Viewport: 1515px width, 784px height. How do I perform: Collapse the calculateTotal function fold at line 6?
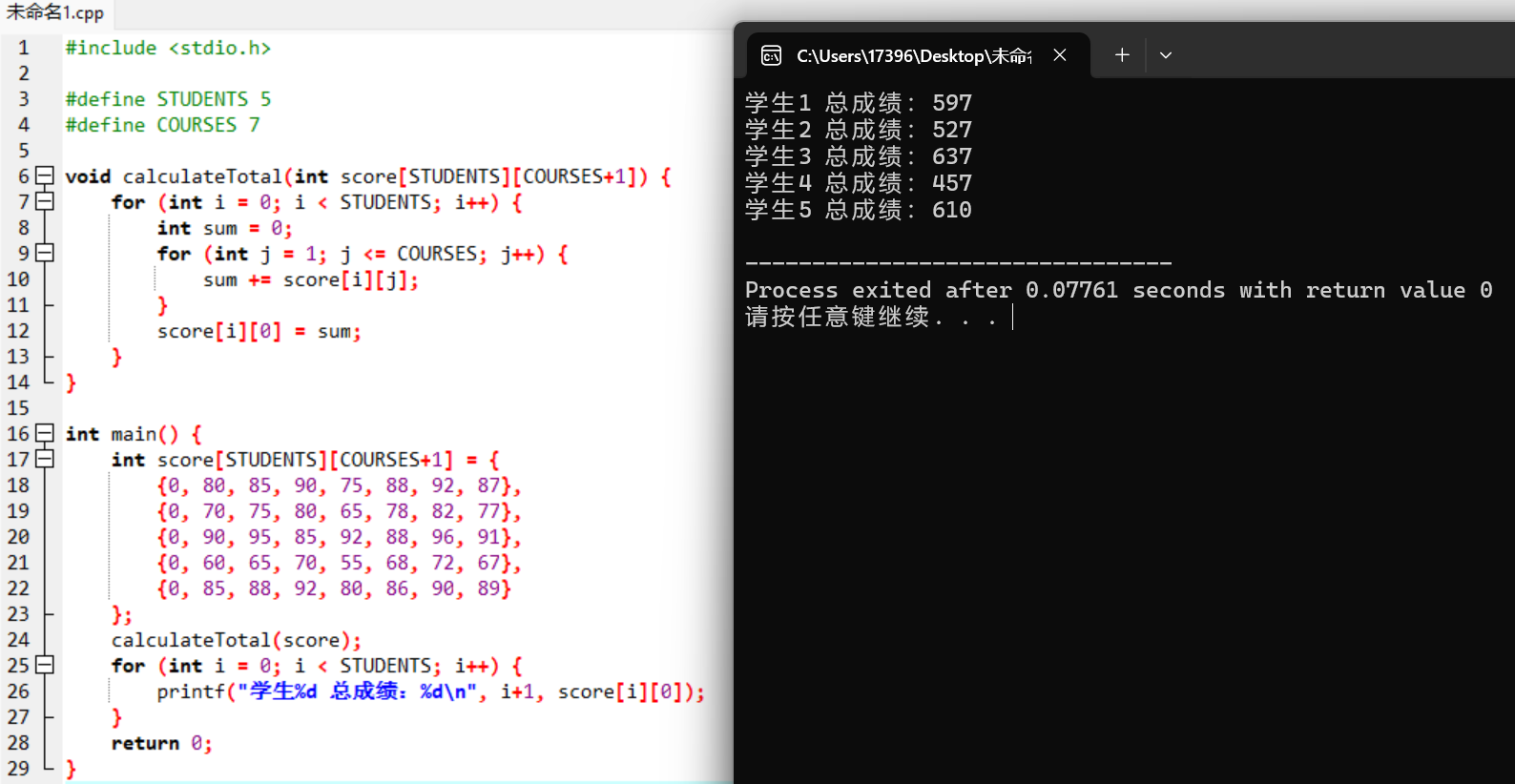click(45, 175)
